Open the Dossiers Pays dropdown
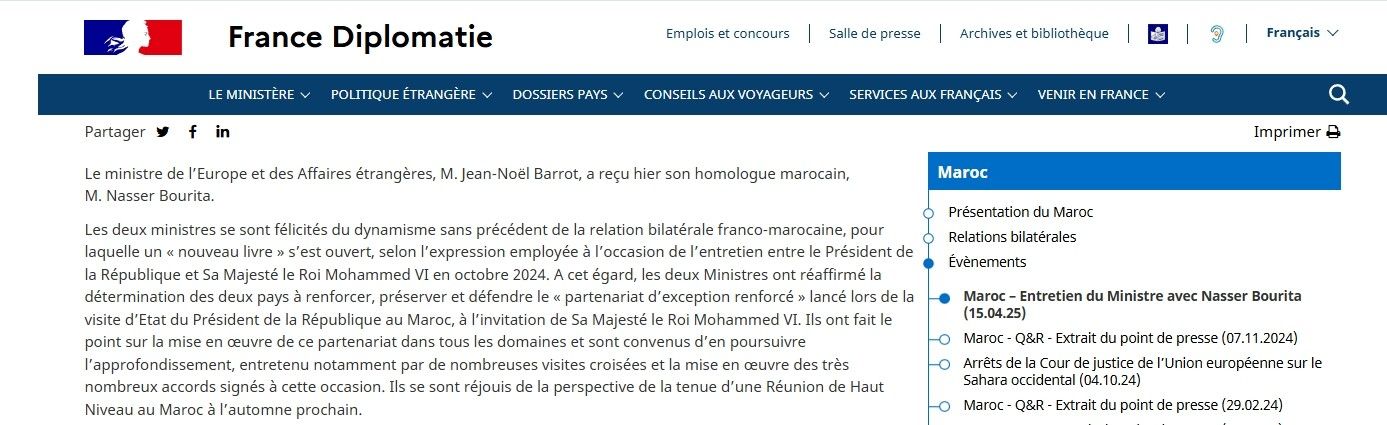The height and width of the screenshot is (425, 1387). 567,95
